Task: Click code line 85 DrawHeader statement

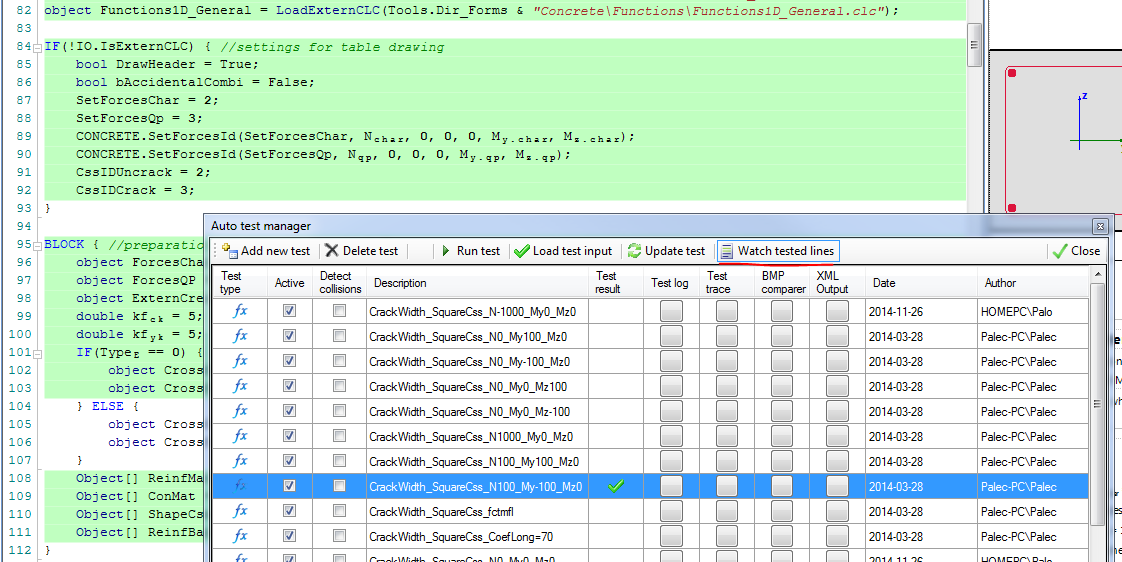Action: click(167, 64)
